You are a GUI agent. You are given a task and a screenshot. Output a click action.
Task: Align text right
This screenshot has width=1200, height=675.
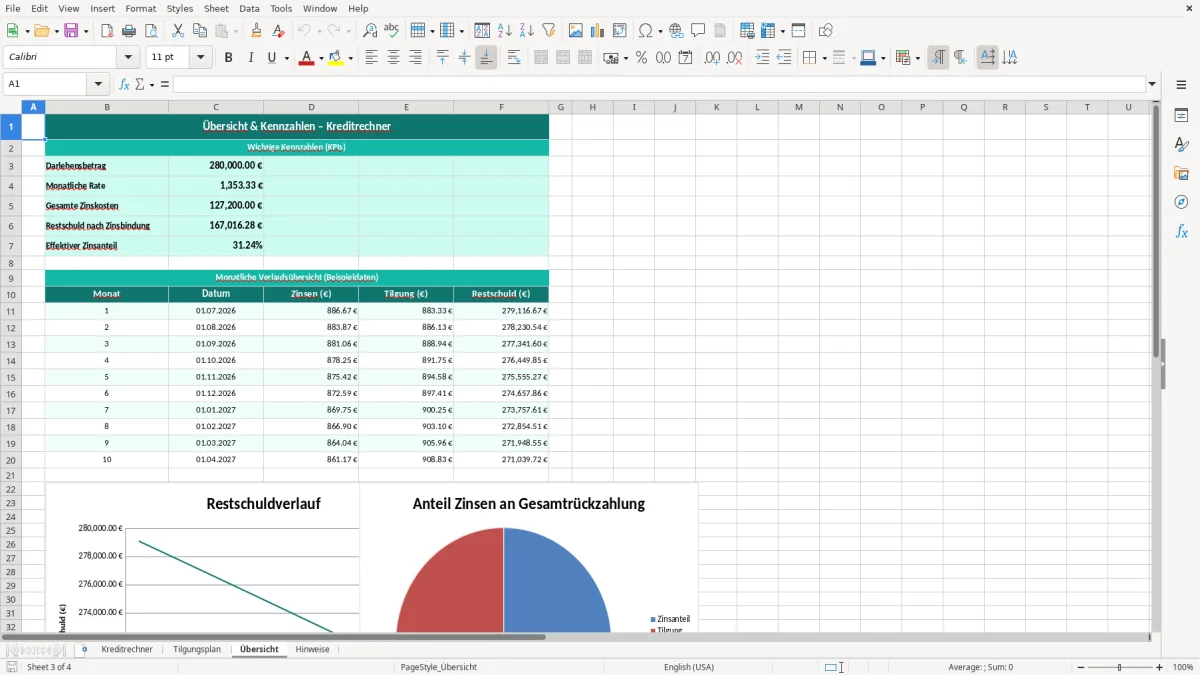415,58
